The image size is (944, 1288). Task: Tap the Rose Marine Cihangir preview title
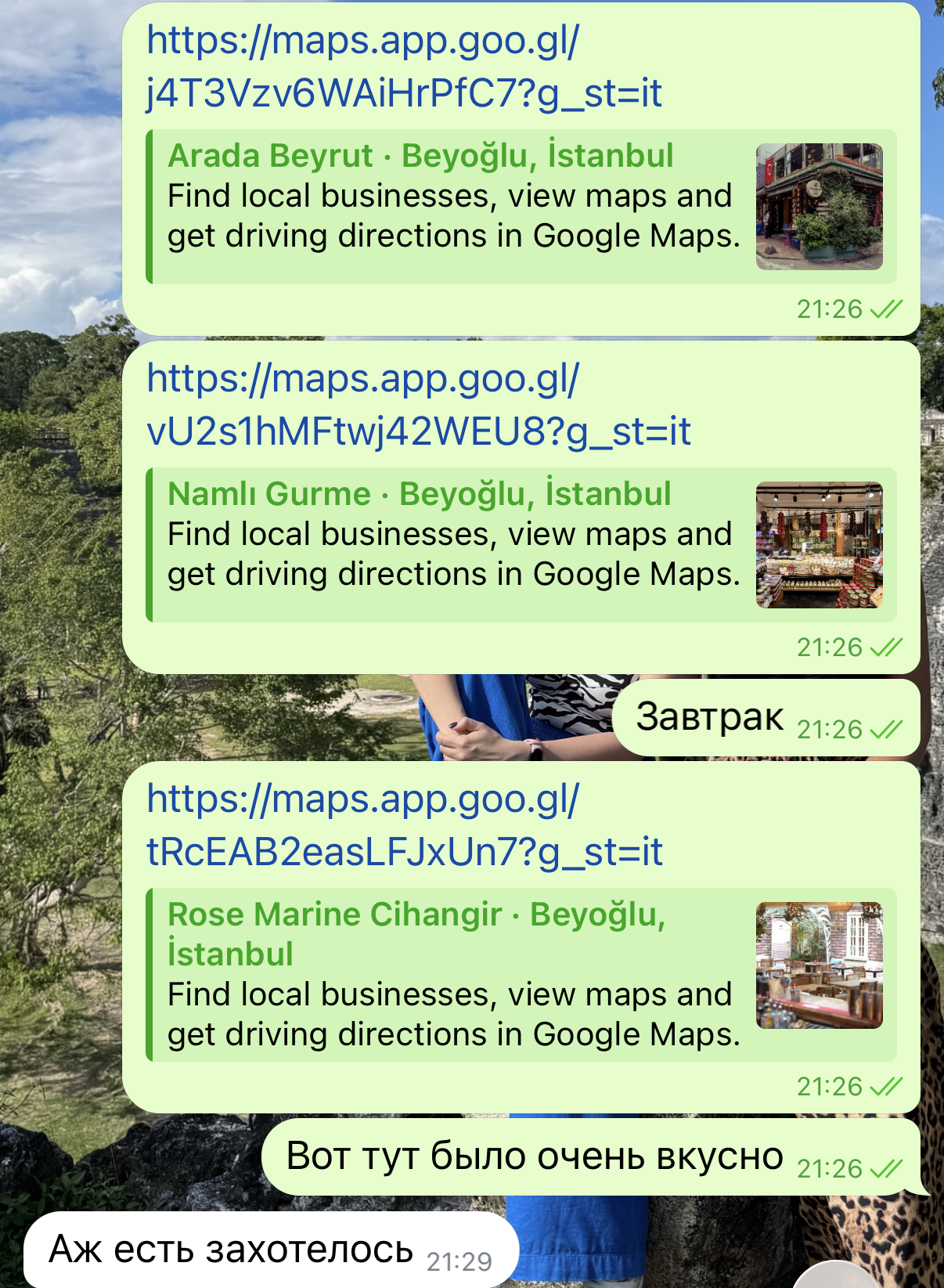click(x=416, y=934)
